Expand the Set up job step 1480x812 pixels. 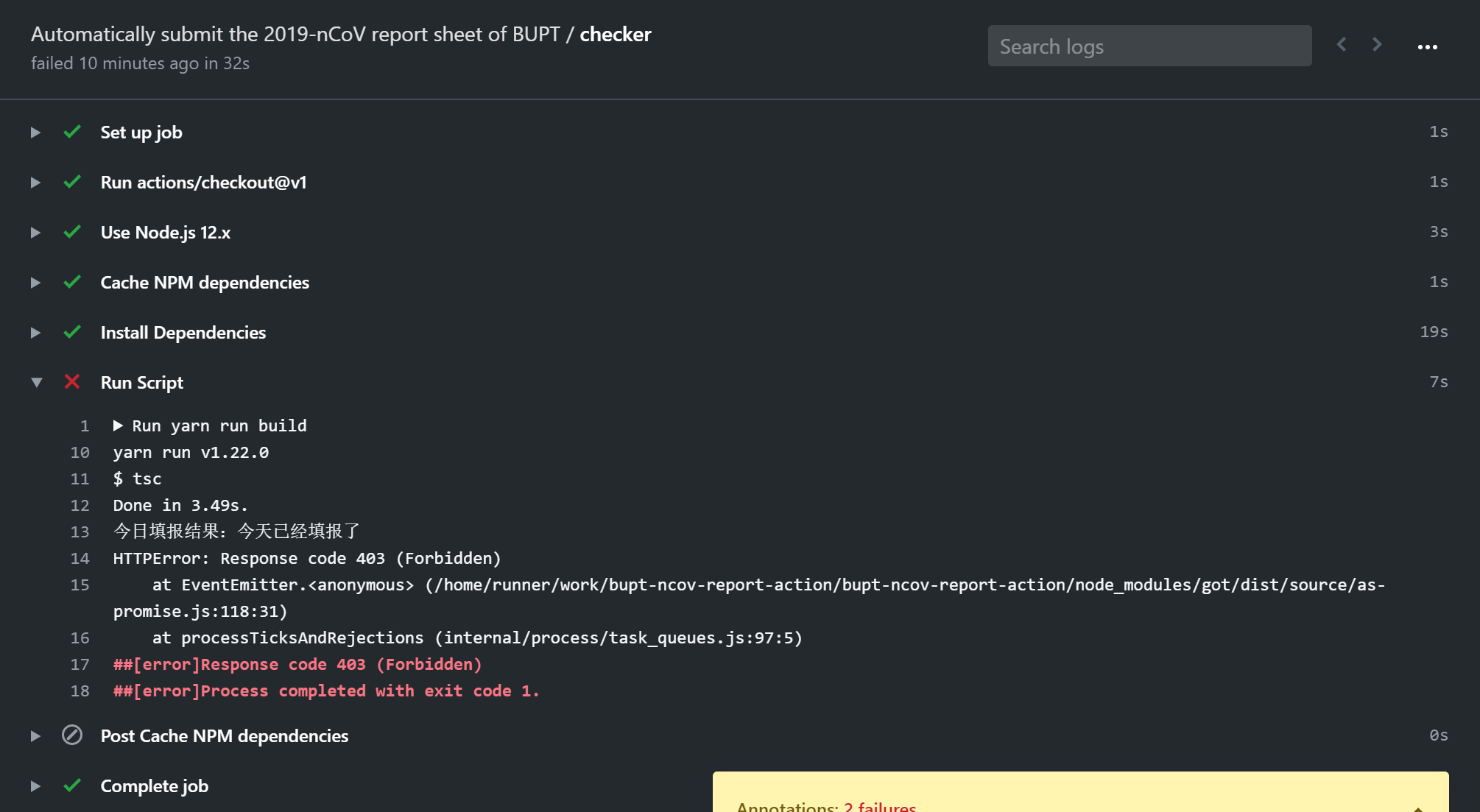(x=34, y=131)
